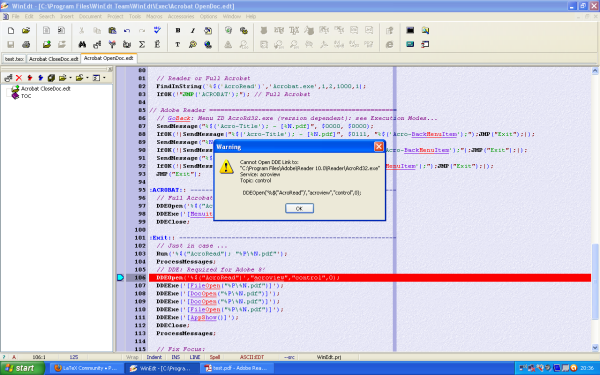Click the funnel gather icon in toolbar
The image size is (600, 375).
click(x=112, y=45)
